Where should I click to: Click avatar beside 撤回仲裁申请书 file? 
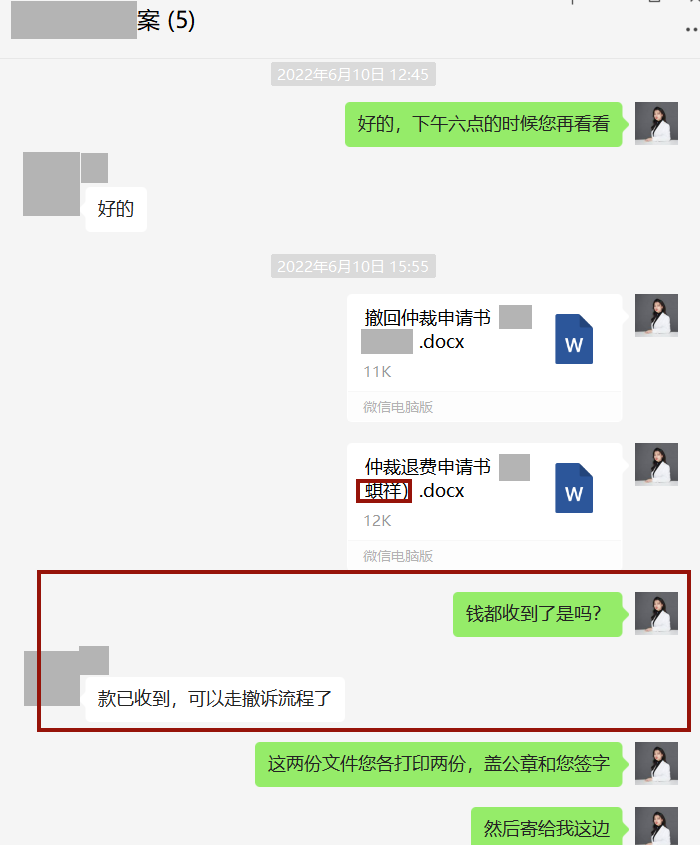coord(656,315)
